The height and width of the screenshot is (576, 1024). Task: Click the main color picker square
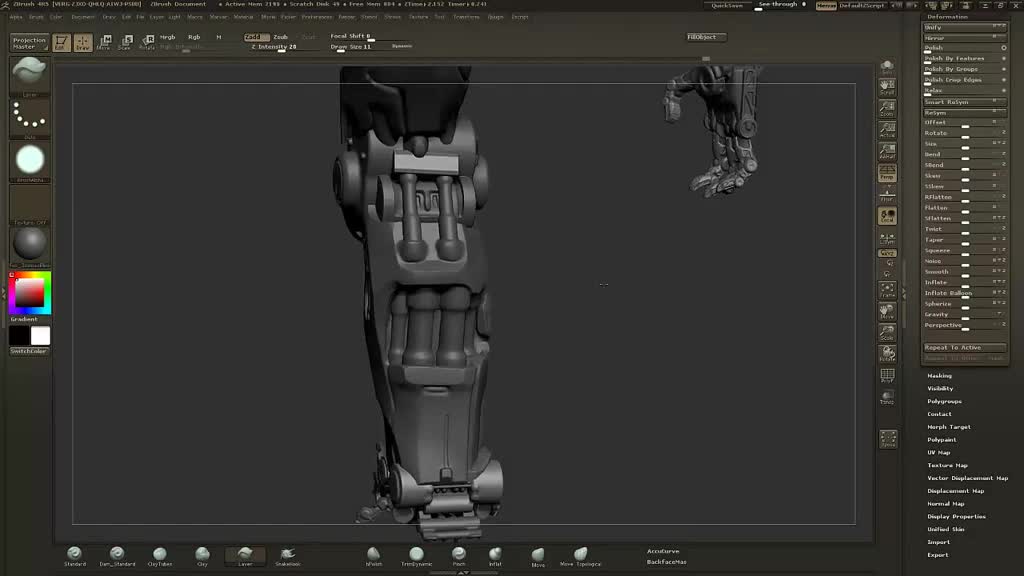click(29, 293)
